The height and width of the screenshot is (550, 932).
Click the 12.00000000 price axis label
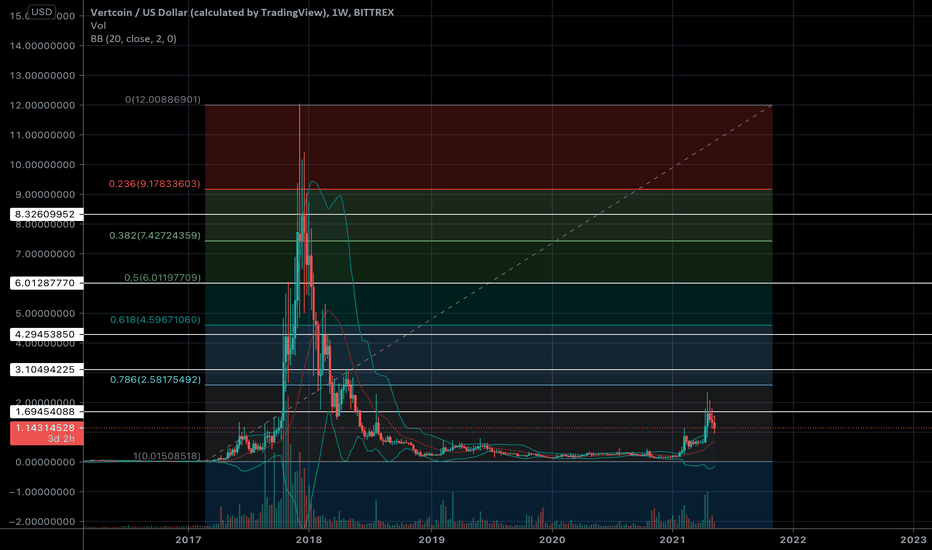(43, 105)
